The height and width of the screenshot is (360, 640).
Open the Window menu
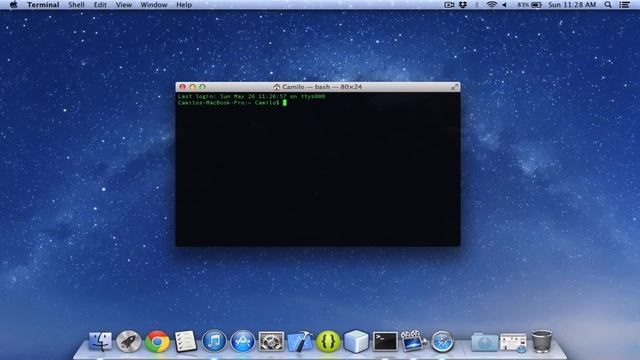[x=154, y=5]
